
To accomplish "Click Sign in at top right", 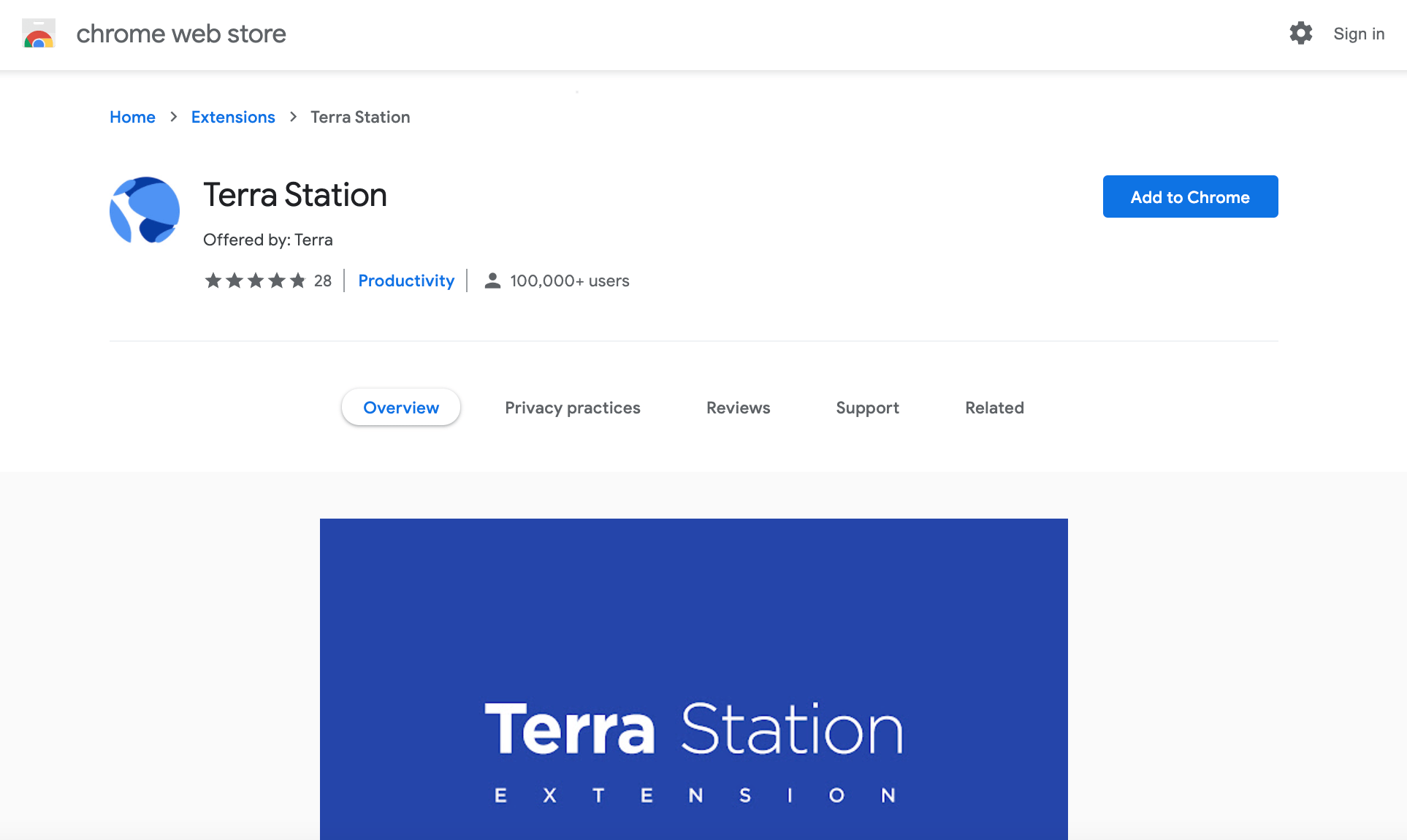I will coord(1358,34).
